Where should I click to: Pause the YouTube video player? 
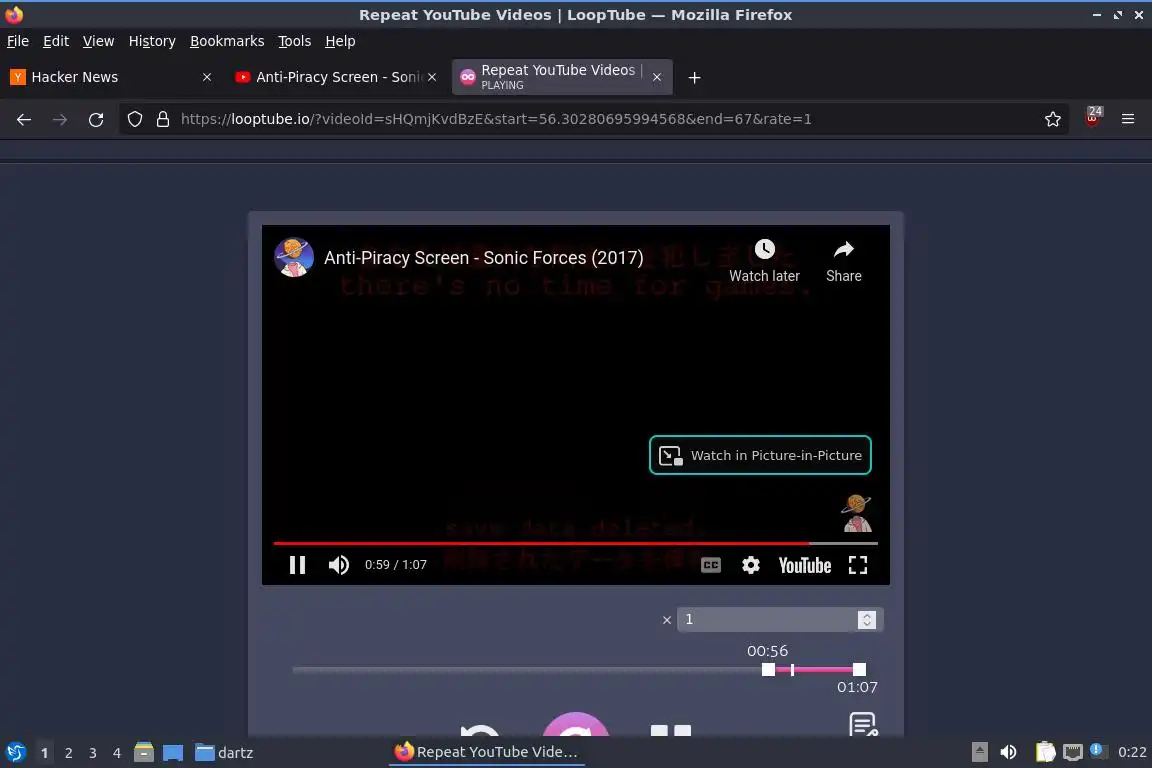298,564
